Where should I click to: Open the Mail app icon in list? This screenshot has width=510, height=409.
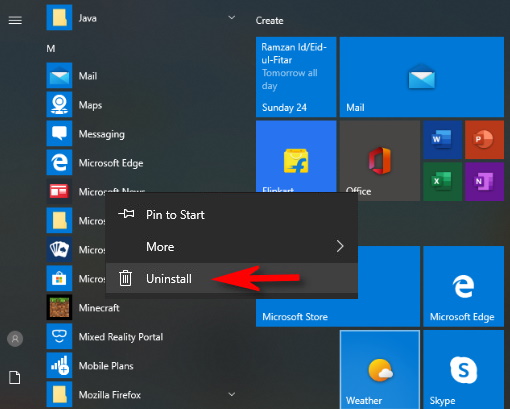(x=59, y=76)
